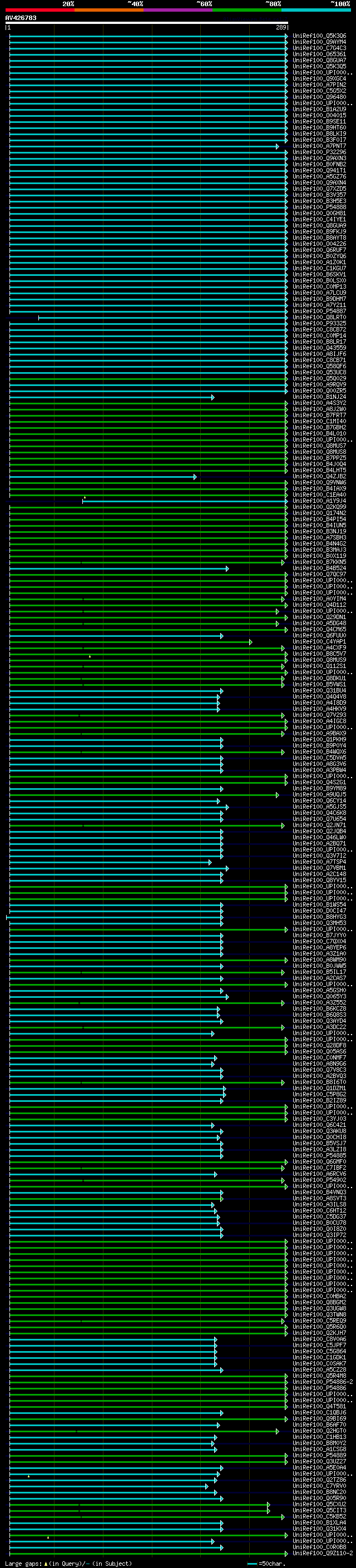Screen dimensions: 356x1568
Task: Open hit UniRef100_Q5K3Q6
Action: tap(319, 36)
